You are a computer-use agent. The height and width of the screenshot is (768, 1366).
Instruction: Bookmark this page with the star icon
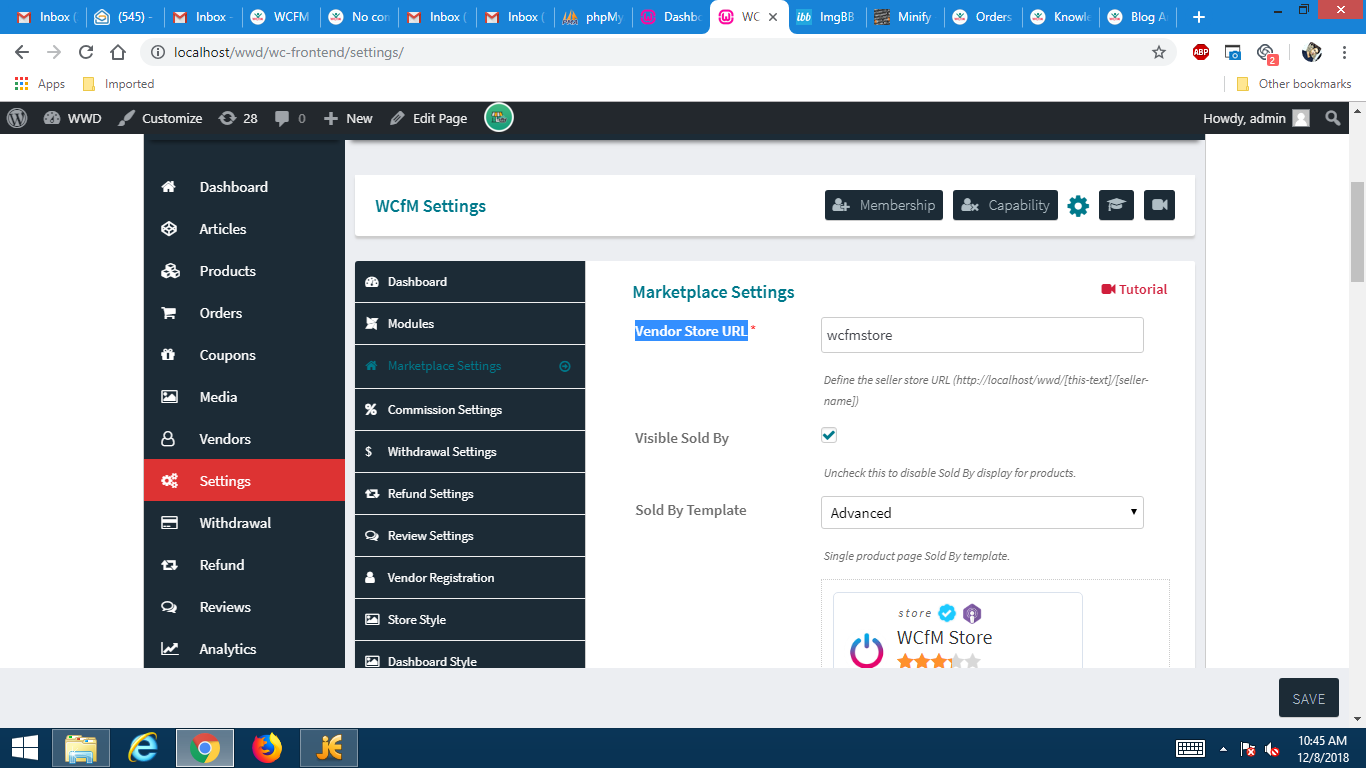click(1159, 52)
